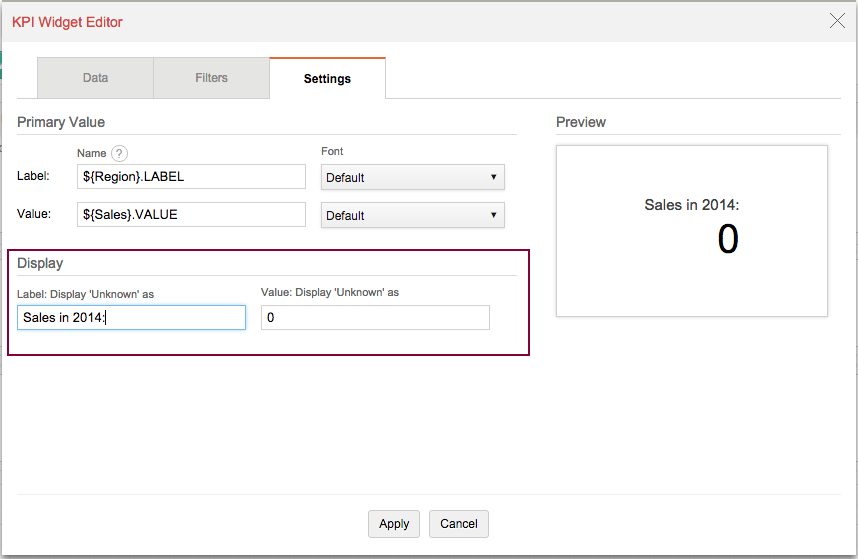
Task: Click the Preview panel heading
Action: [x=581, y=122]
